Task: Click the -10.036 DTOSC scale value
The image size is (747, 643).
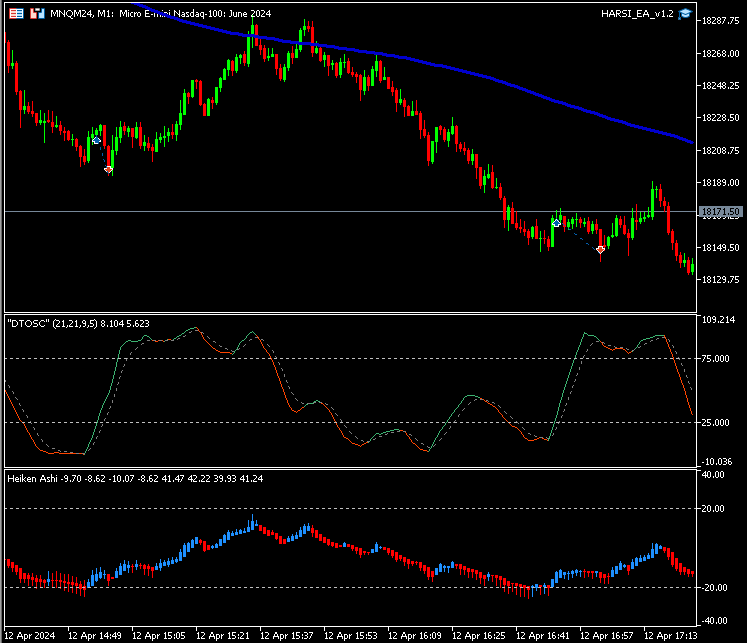Action: (717, 462)
